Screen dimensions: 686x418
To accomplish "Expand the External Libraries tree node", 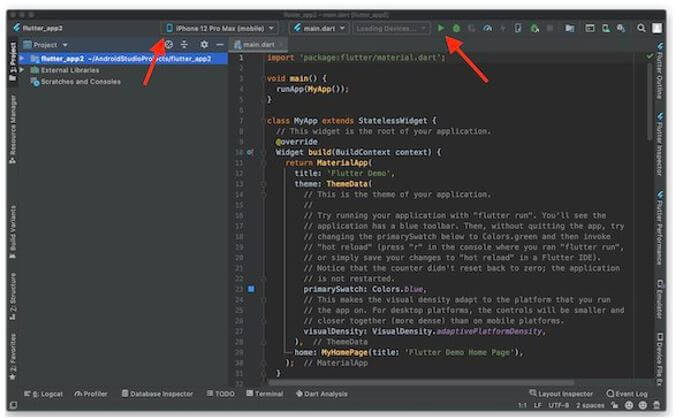I will [x=22, y=70].
